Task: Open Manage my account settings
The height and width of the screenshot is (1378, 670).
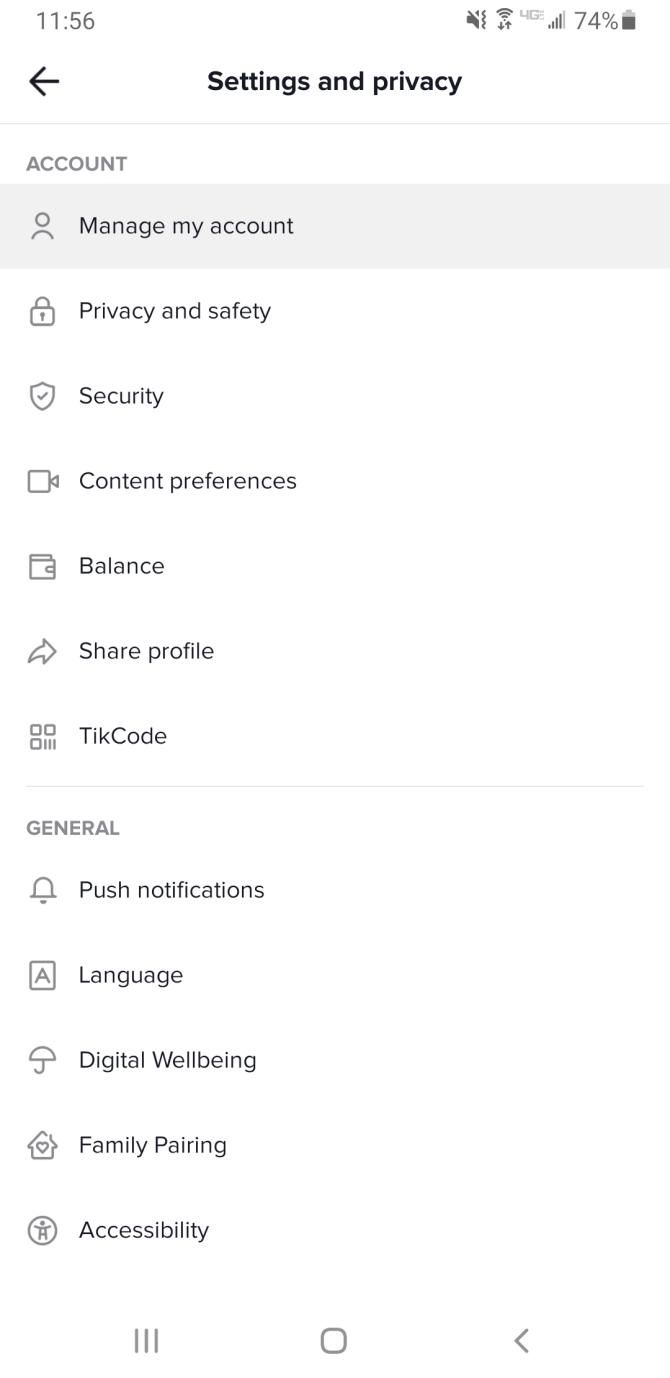Action: [186, 226]
